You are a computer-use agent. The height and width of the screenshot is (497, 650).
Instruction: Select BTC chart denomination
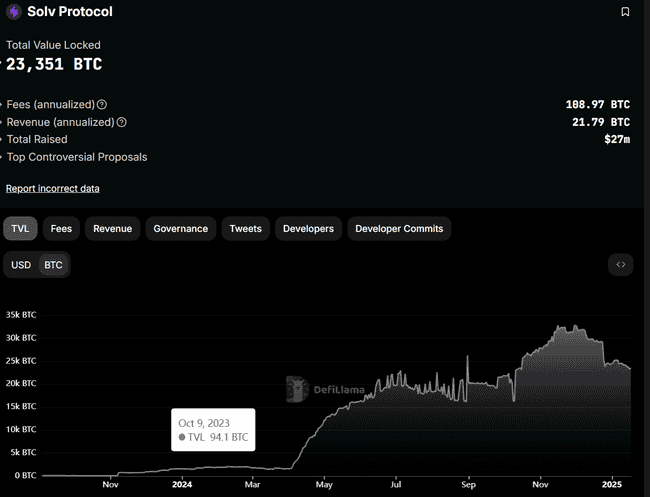54,265
